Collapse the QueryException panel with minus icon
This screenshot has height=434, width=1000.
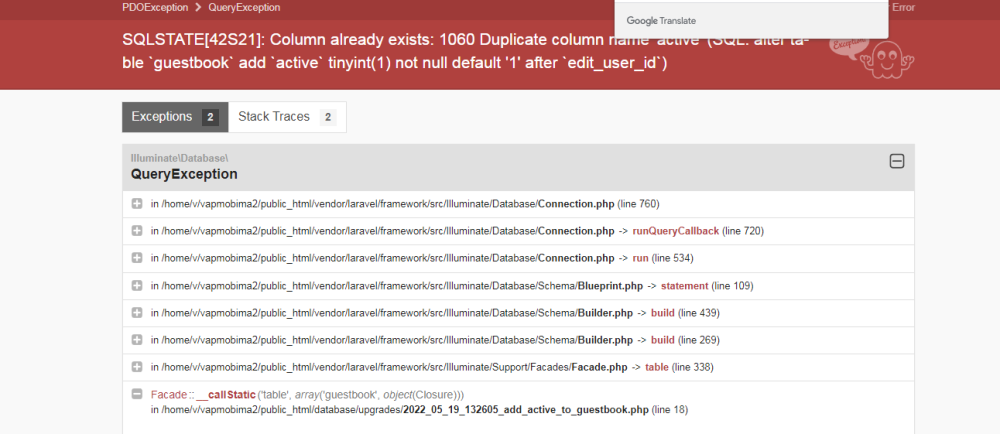pos(897,161)
